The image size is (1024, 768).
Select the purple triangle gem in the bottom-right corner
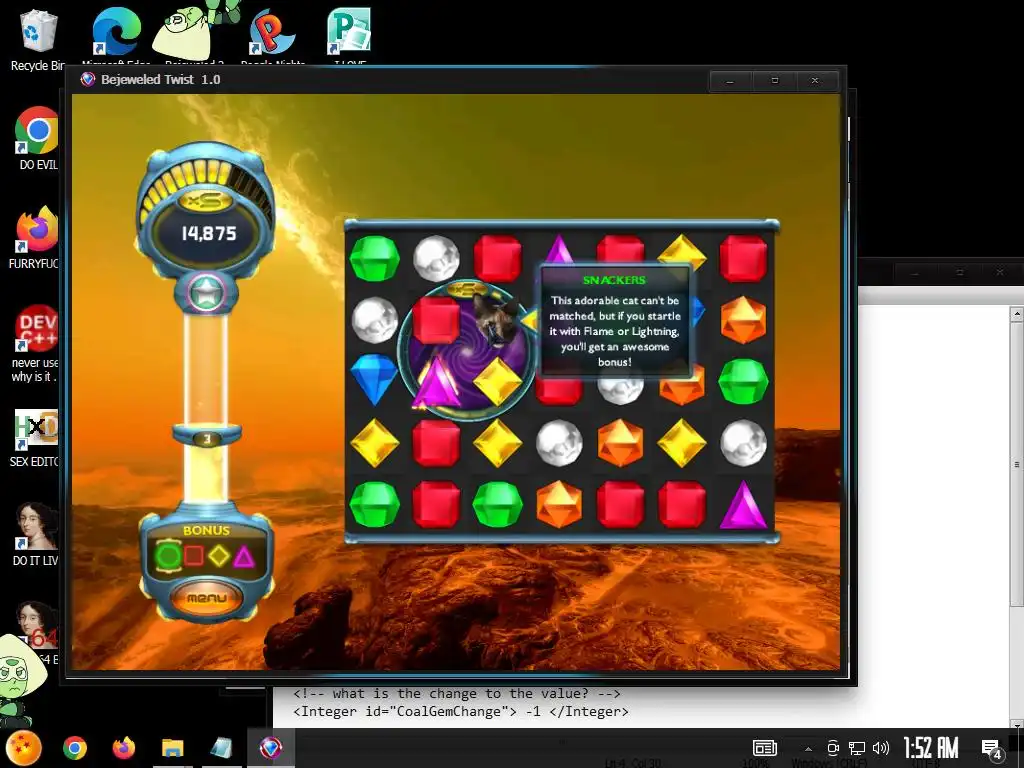pos(743,505)
